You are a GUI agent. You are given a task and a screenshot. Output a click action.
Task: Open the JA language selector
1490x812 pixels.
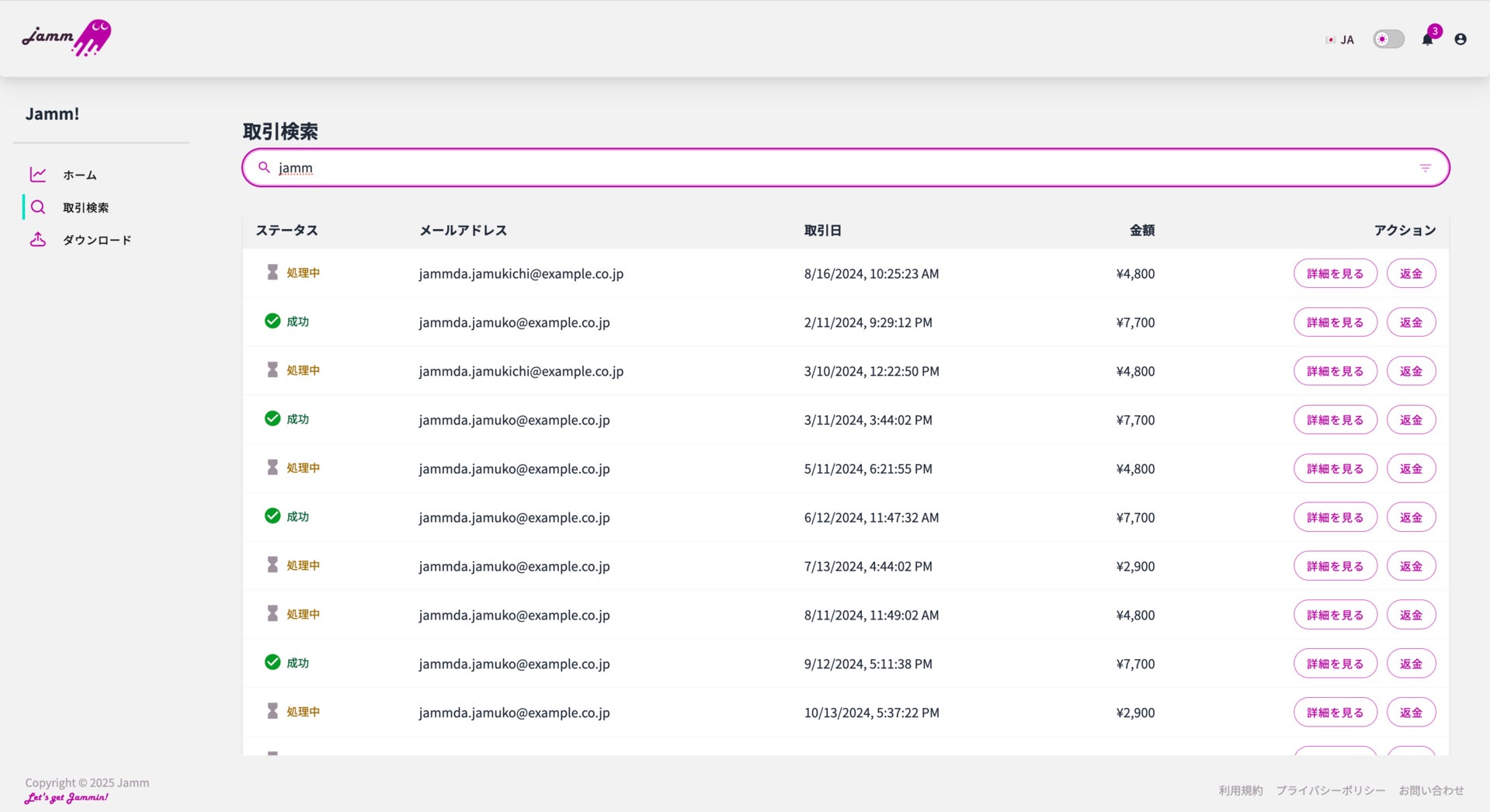click(x=1340, y=40)
